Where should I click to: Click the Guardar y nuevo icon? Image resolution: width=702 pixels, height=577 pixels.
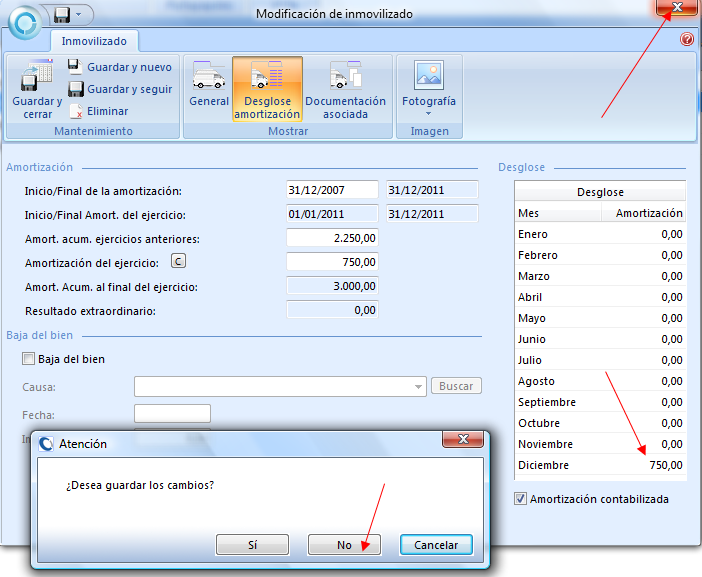point(75,67)
